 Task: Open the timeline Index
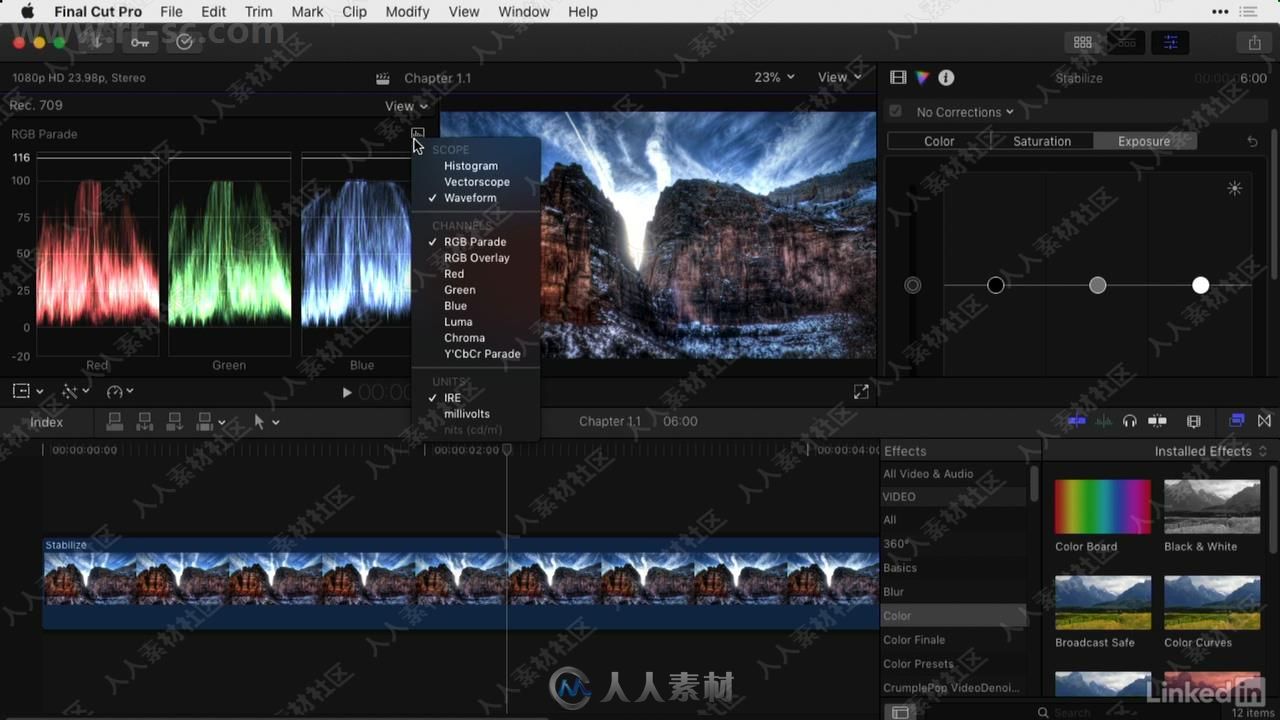[x=46, y=422]
